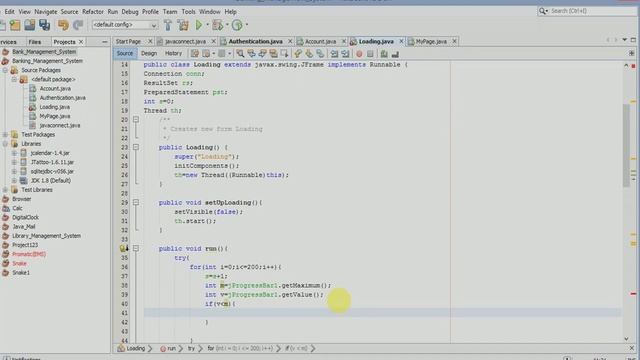Switch to History view button
This screenshot has height=360, width=640.
pyautogui.click(x=173, y=53)
